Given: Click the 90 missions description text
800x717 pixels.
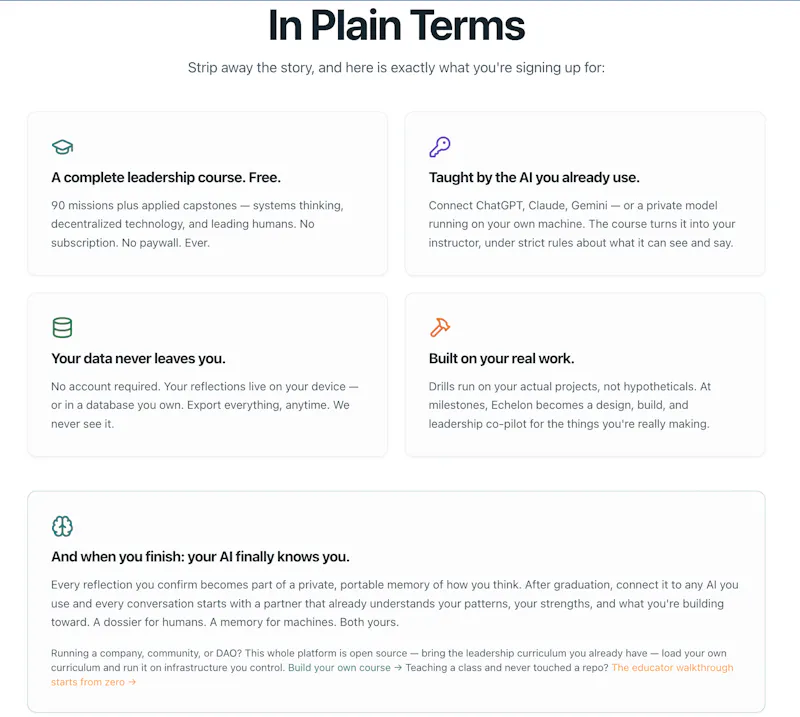Looking at the screenshot, I should [197, 224].
